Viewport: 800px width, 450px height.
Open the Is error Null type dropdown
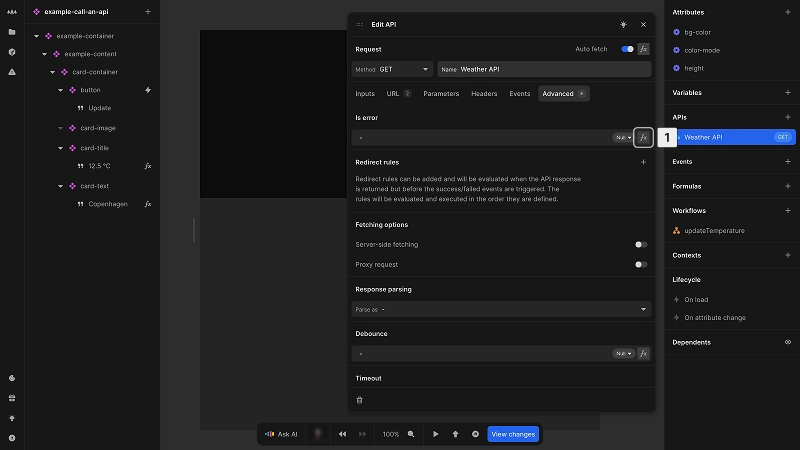coord(622,137)
